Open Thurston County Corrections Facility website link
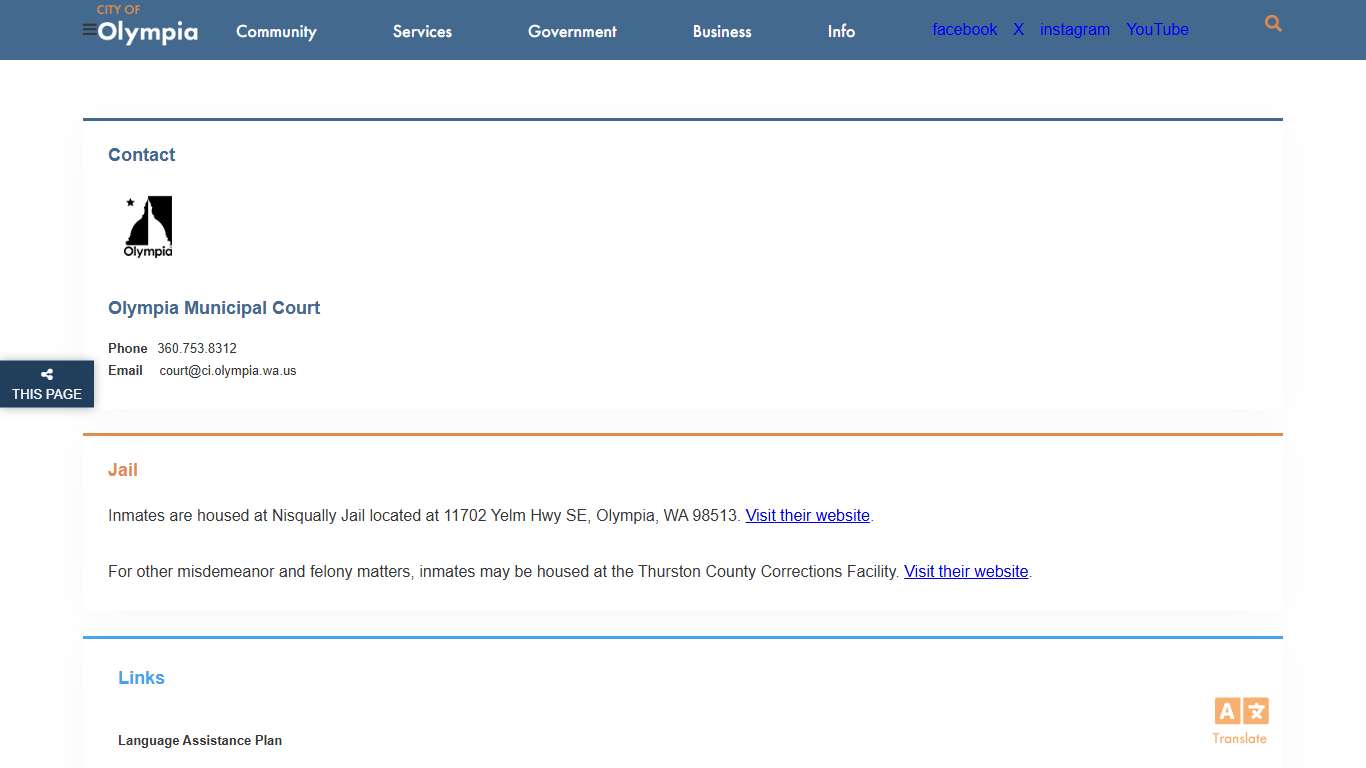The width and height of the screenshot is (1366, 768). 966,572
